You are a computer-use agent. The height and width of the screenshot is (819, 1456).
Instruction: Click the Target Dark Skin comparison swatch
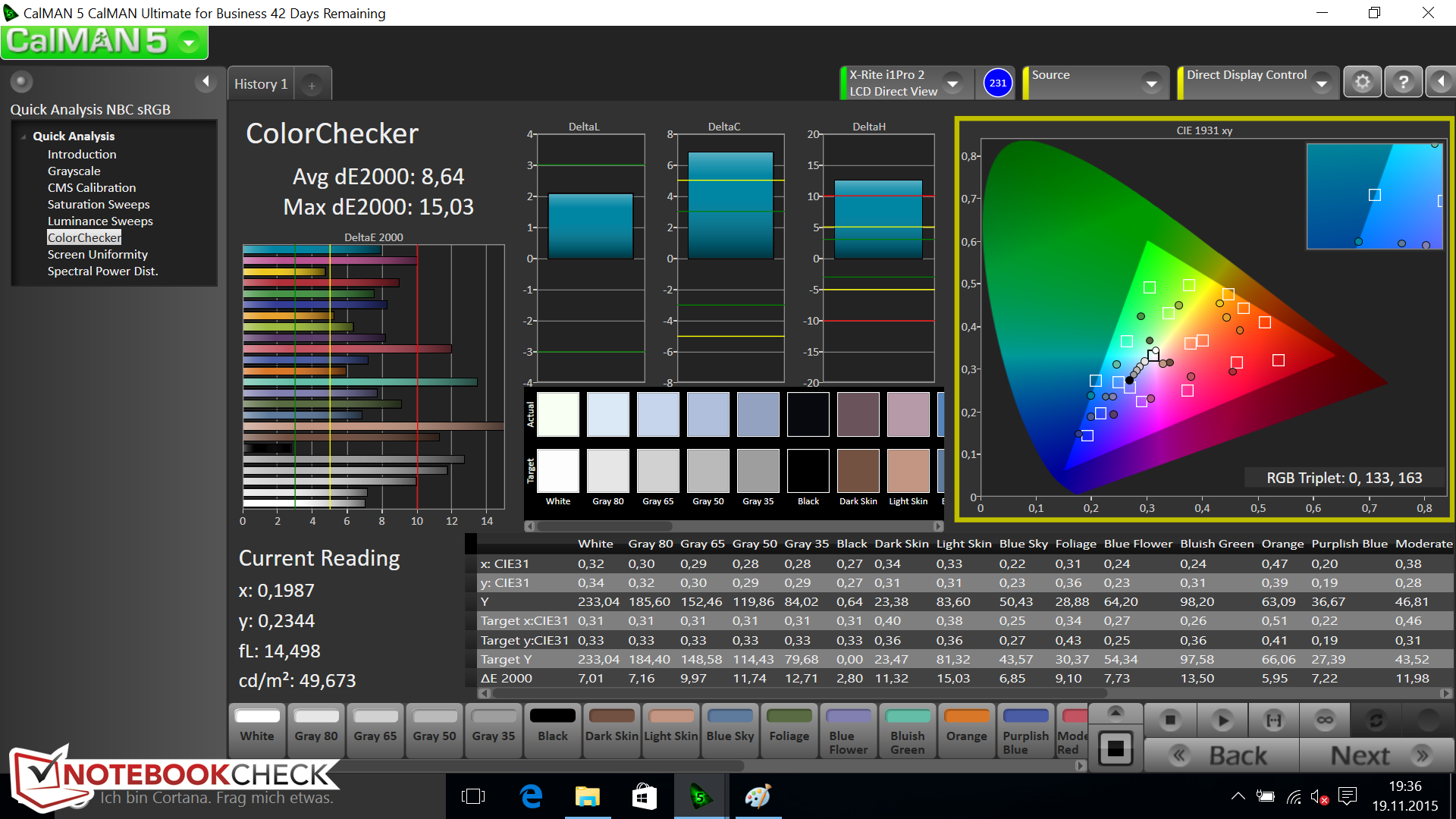858,471
